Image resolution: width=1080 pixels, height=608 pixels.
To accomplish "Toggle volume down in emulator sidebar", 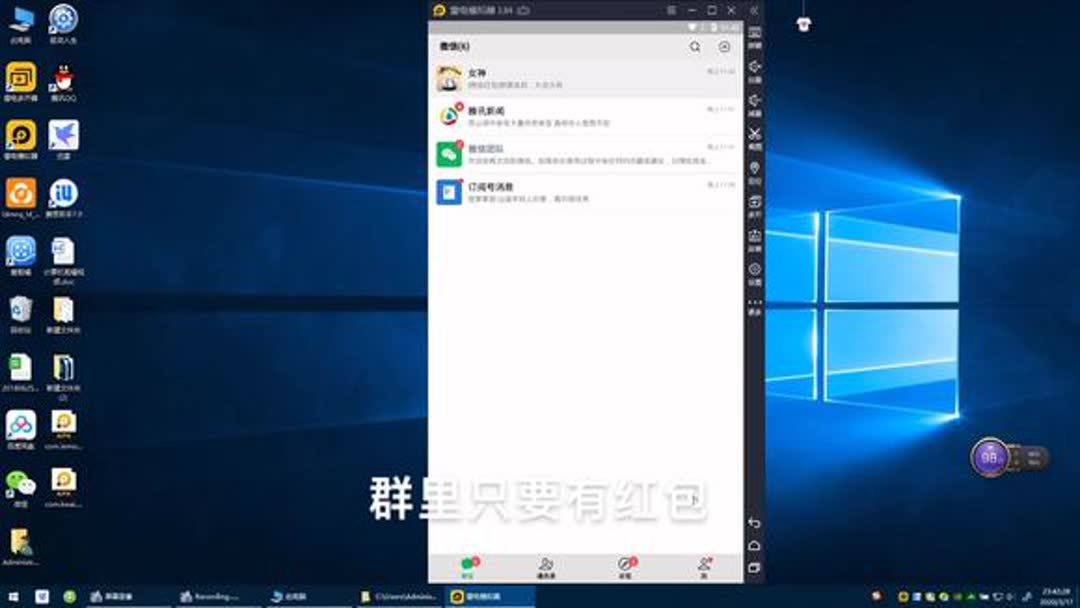I will [x=753, y=100].
